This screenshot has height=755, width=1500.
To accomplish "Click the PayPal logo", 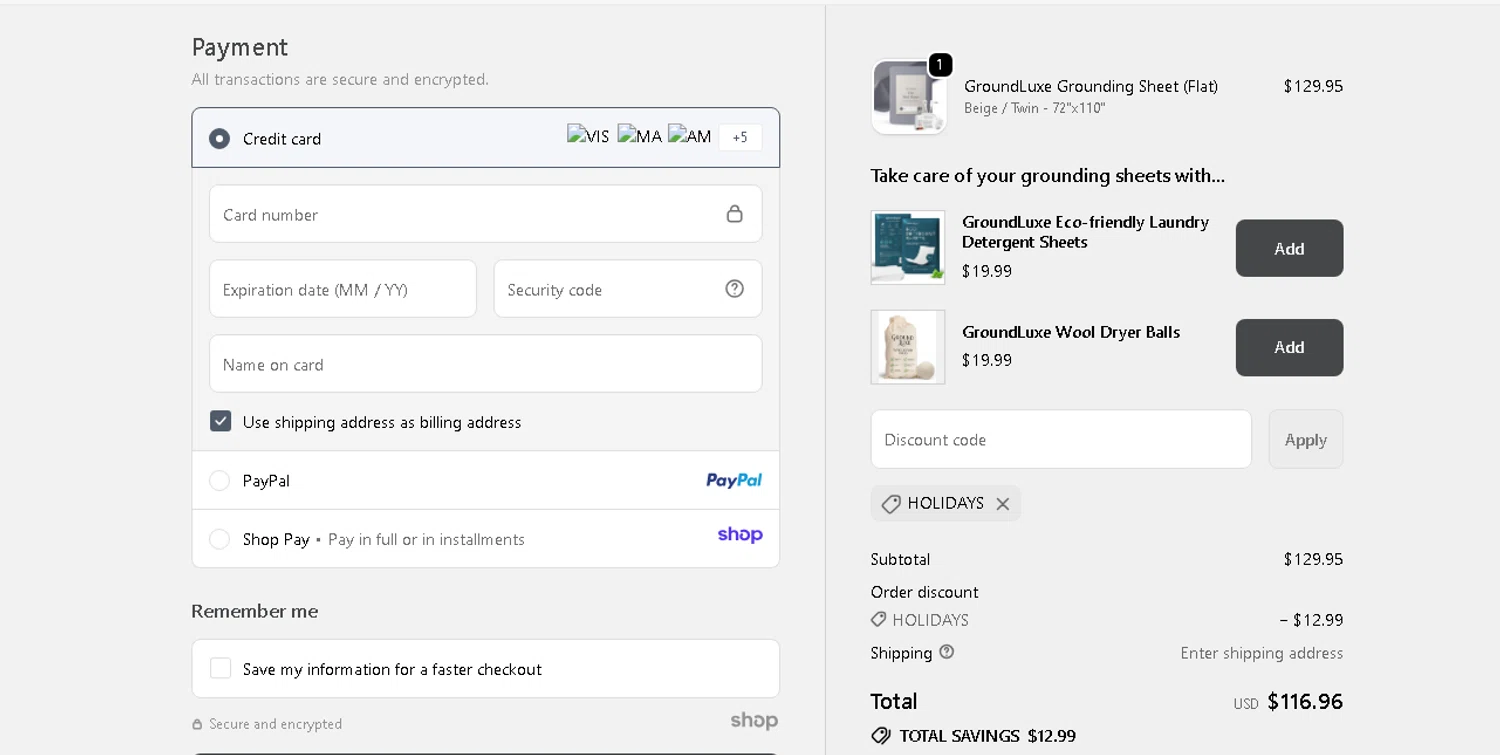I will 734,481.
